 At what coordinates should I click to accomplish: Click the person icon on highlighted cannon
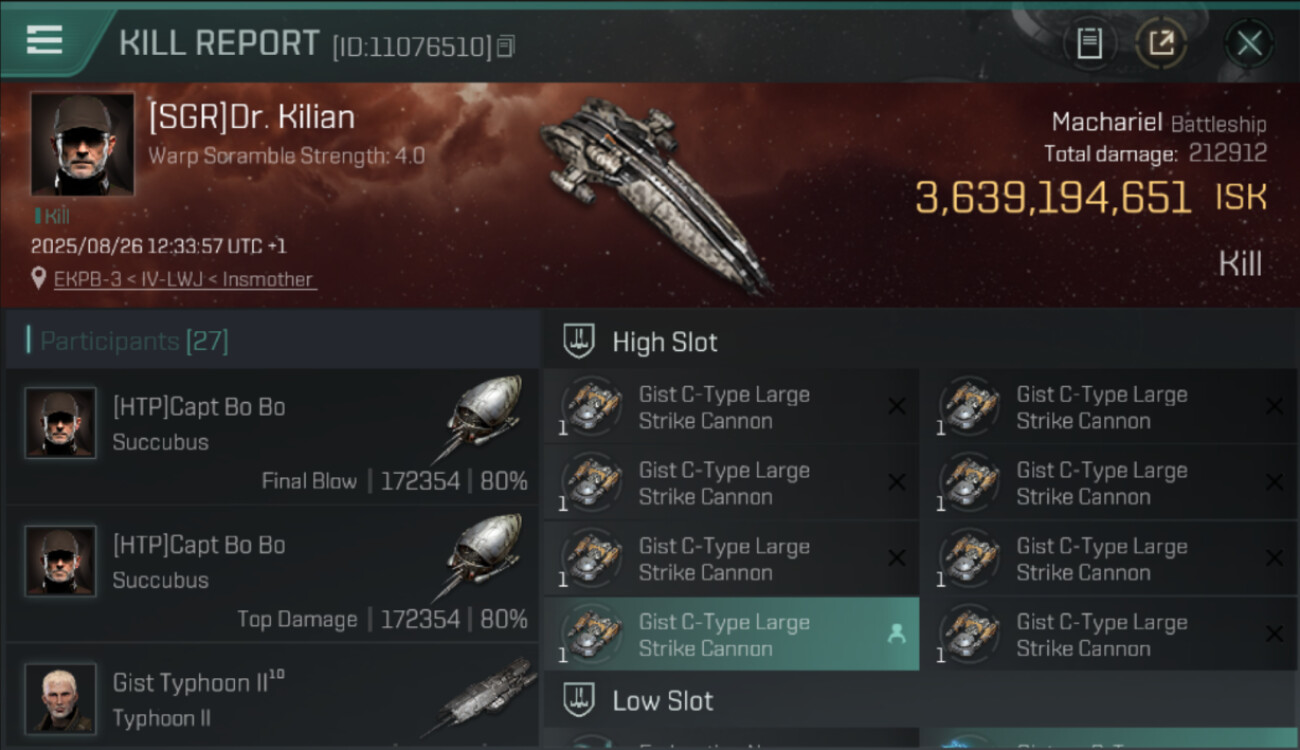coord(896,633)
